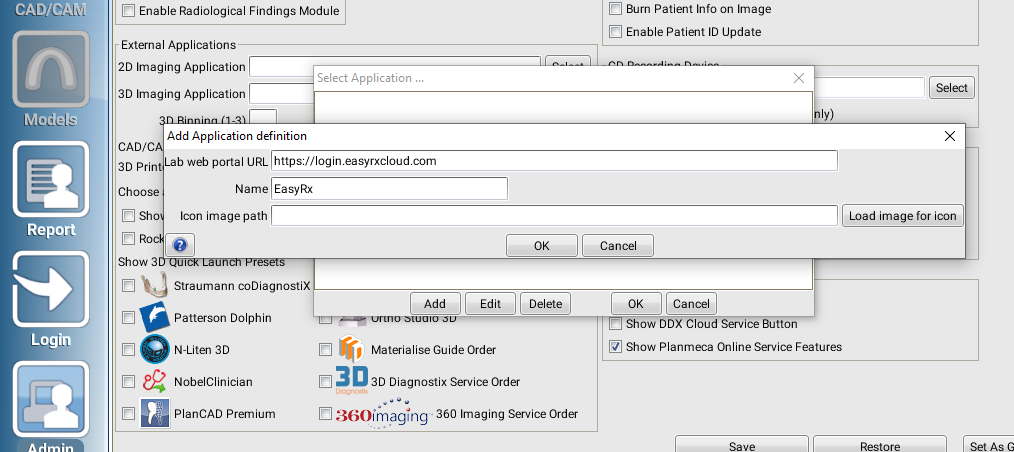Click the Lab web portal URL field
This screenshot has width=1014, height=452.
click(554, 161)
